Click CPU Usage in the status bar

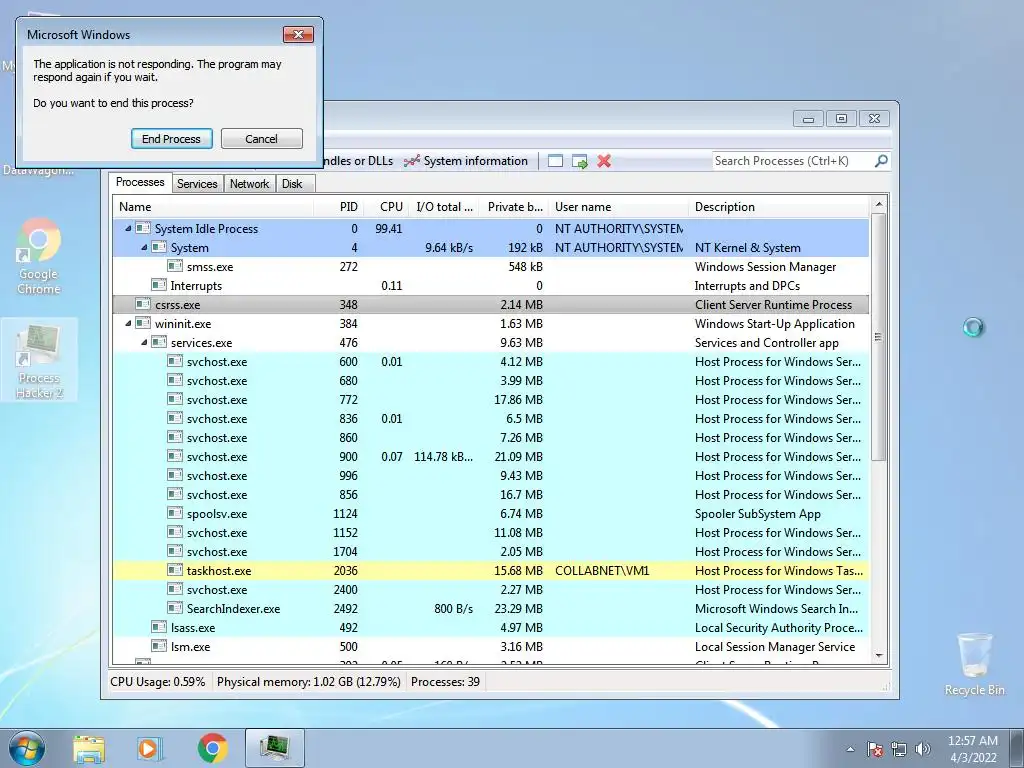pyautogui.click(x=157, y=682)
